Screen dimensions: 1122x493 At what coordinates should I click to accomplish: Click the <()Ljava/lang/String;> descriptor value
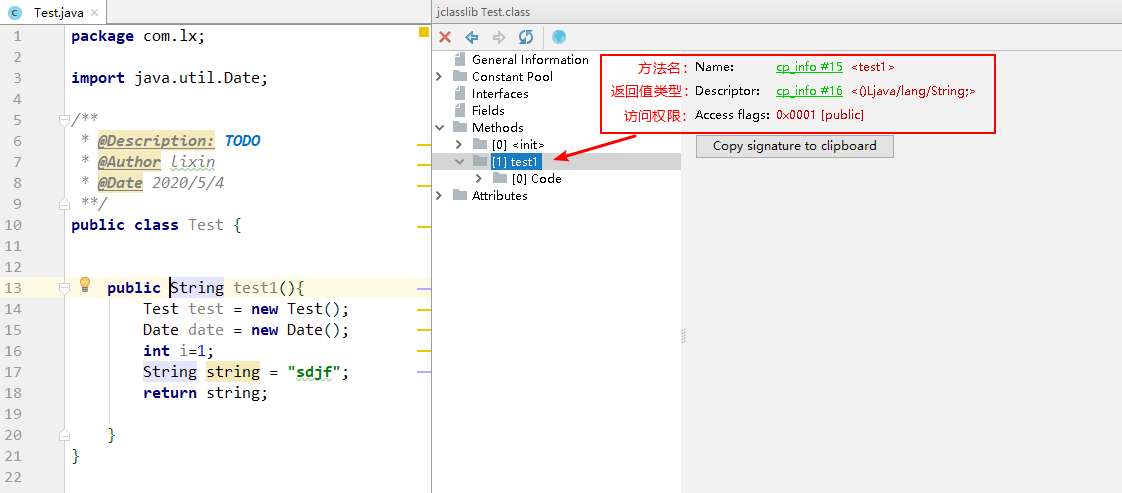[x=914, y=91]
